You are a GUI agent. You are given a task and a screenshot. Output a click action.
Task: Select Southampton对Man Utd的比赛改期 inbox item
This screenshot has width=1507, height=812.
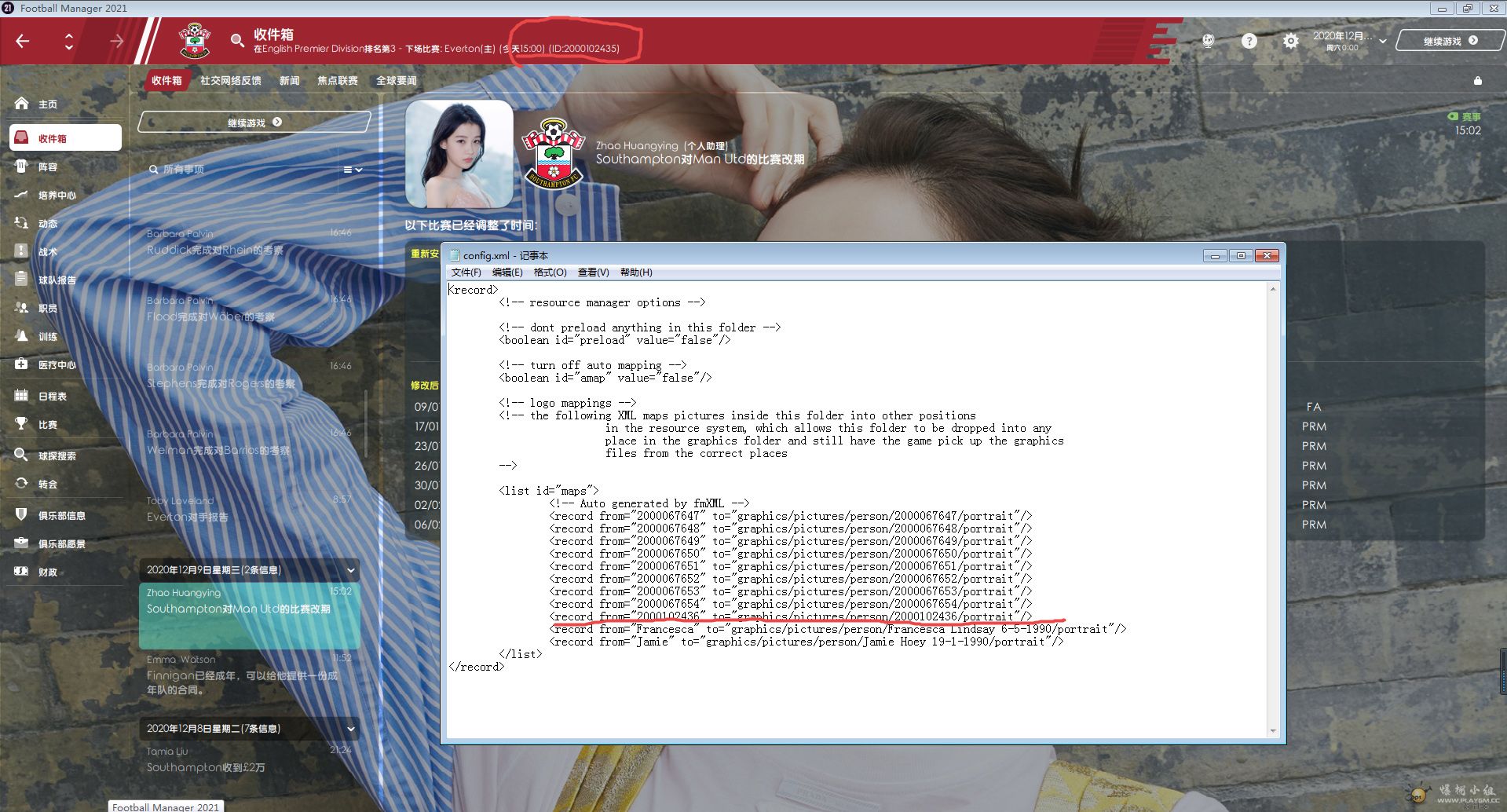[250, 616]
